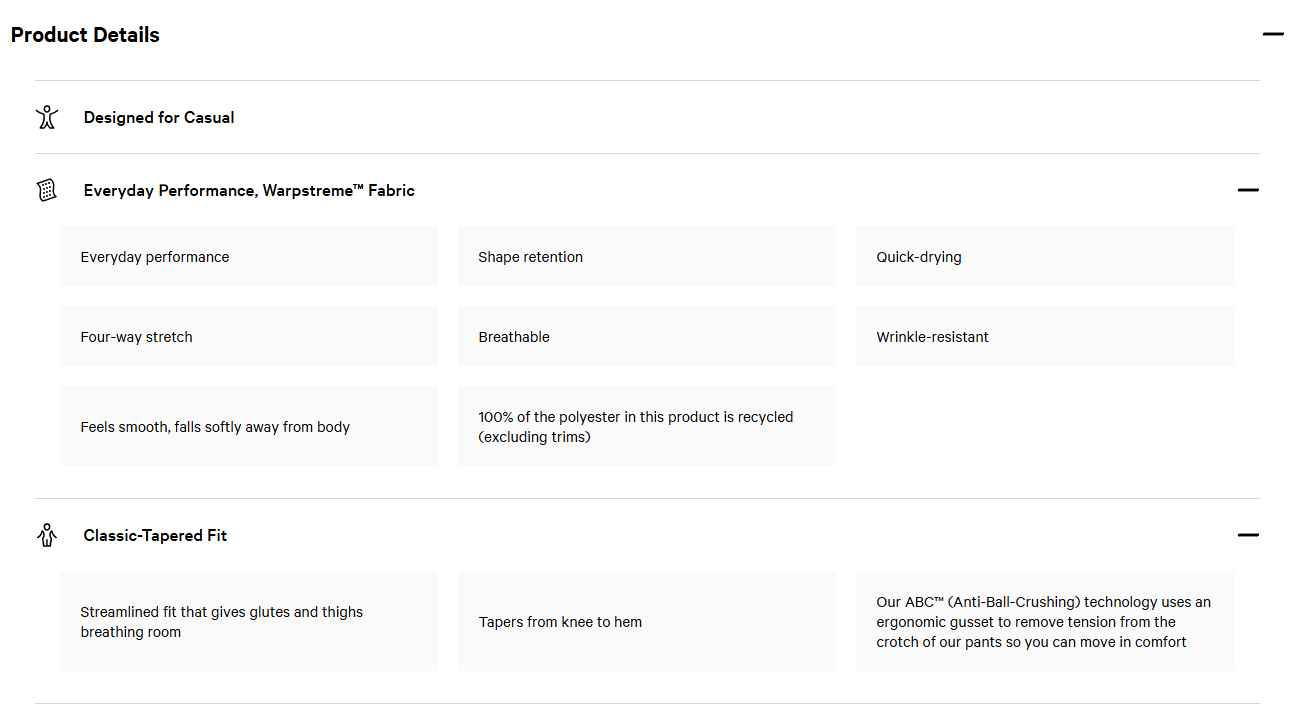Click the Classic-Tapered Fit title
The height and width of the screenshot is (705, 1292).
point(155,535)
